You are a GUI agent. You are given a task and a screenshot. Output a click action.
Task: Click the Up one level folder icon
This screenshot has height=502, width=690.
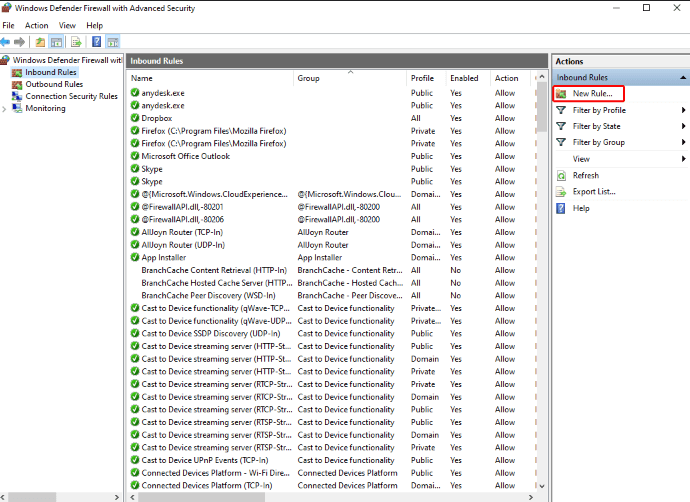click(40, 42)
